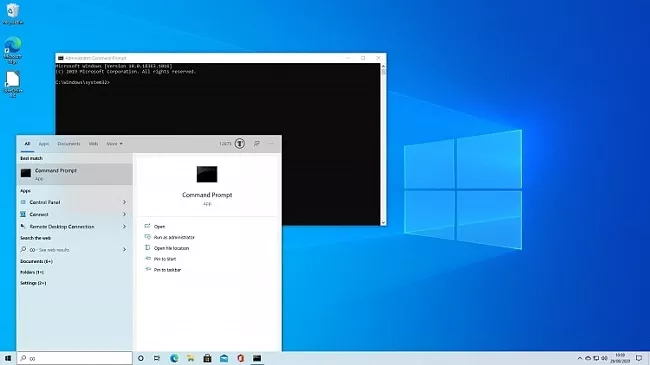Choose Run as administrator
Image resolution: width=650 pixels, height=365 pixels.
174,237
